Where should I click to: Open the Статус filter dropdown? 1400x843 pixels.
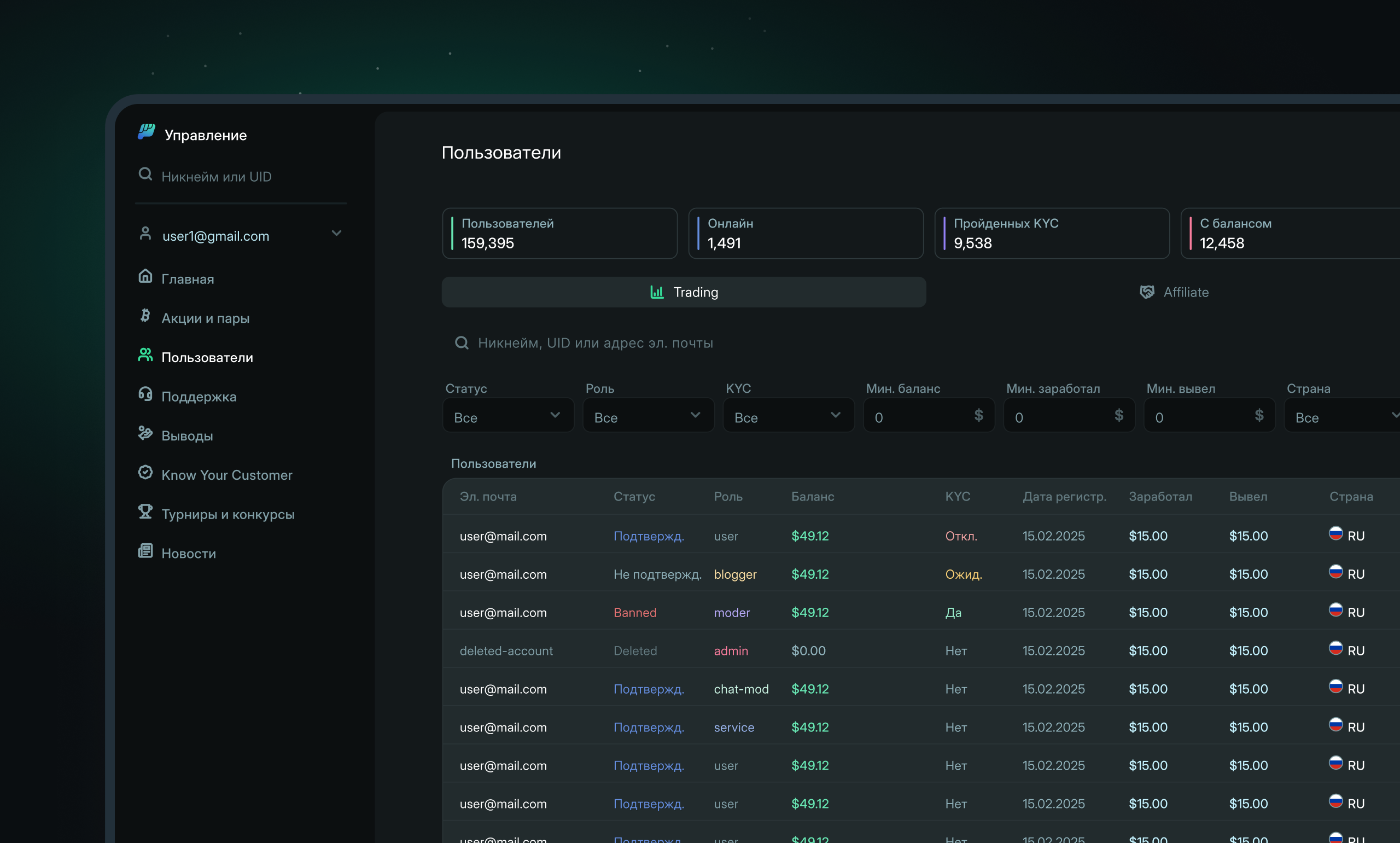(508, 415)
